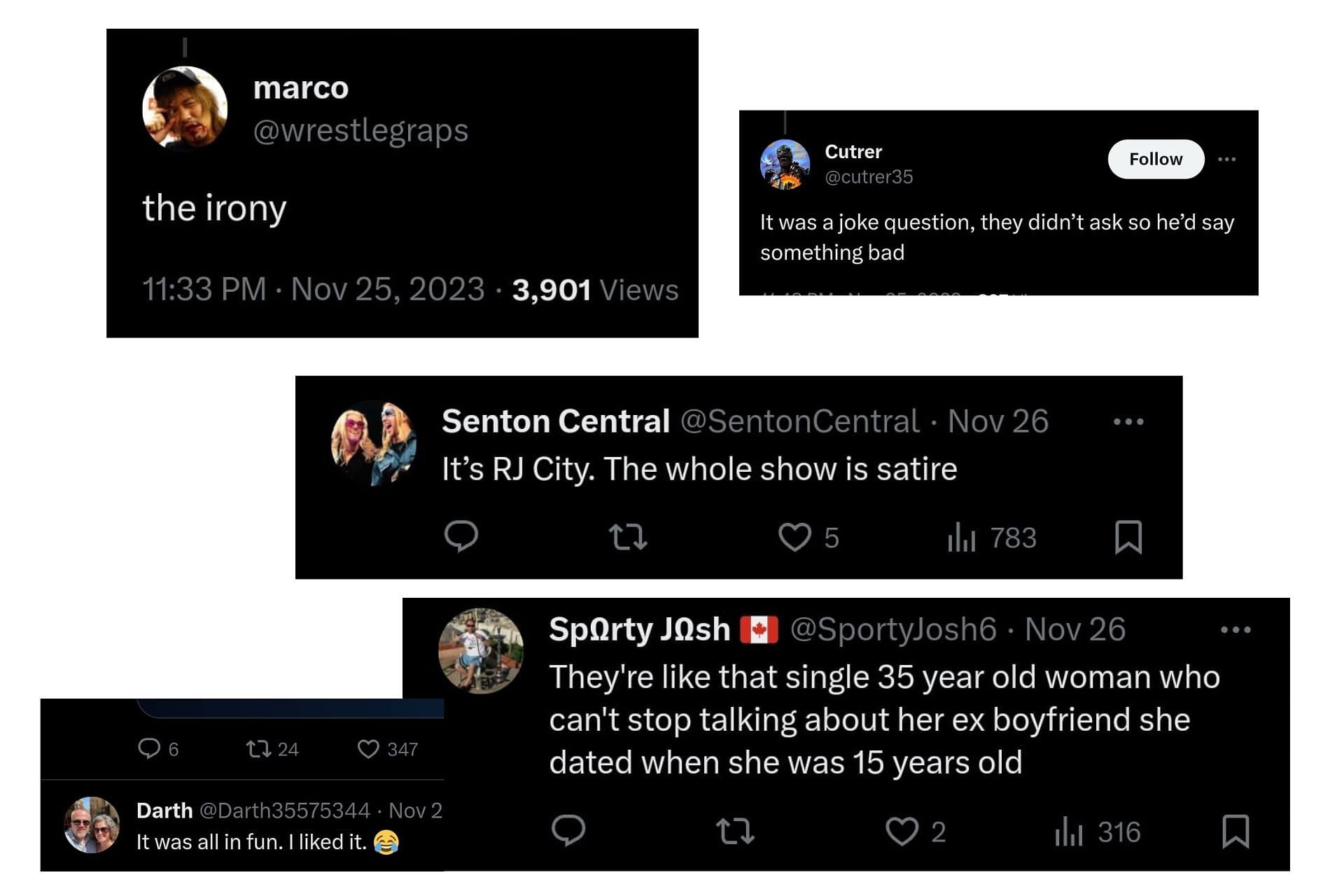This screenshot has height=896, width=1344.
Task: Open Darth's profile picture
Action: tap(92, 825)
